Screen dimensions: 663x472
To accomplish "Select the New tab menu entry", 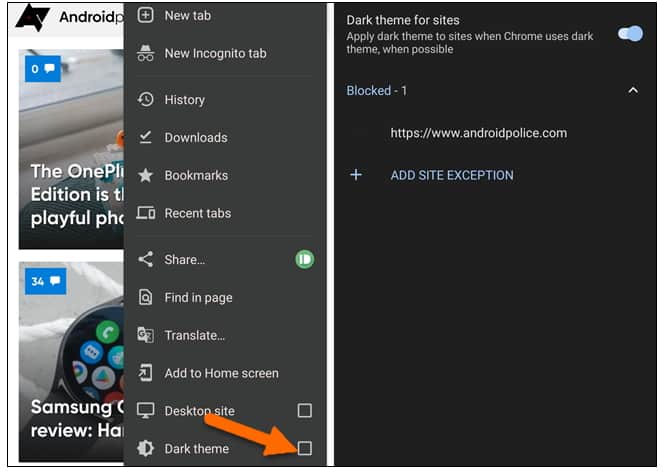I will coord(225,16).
